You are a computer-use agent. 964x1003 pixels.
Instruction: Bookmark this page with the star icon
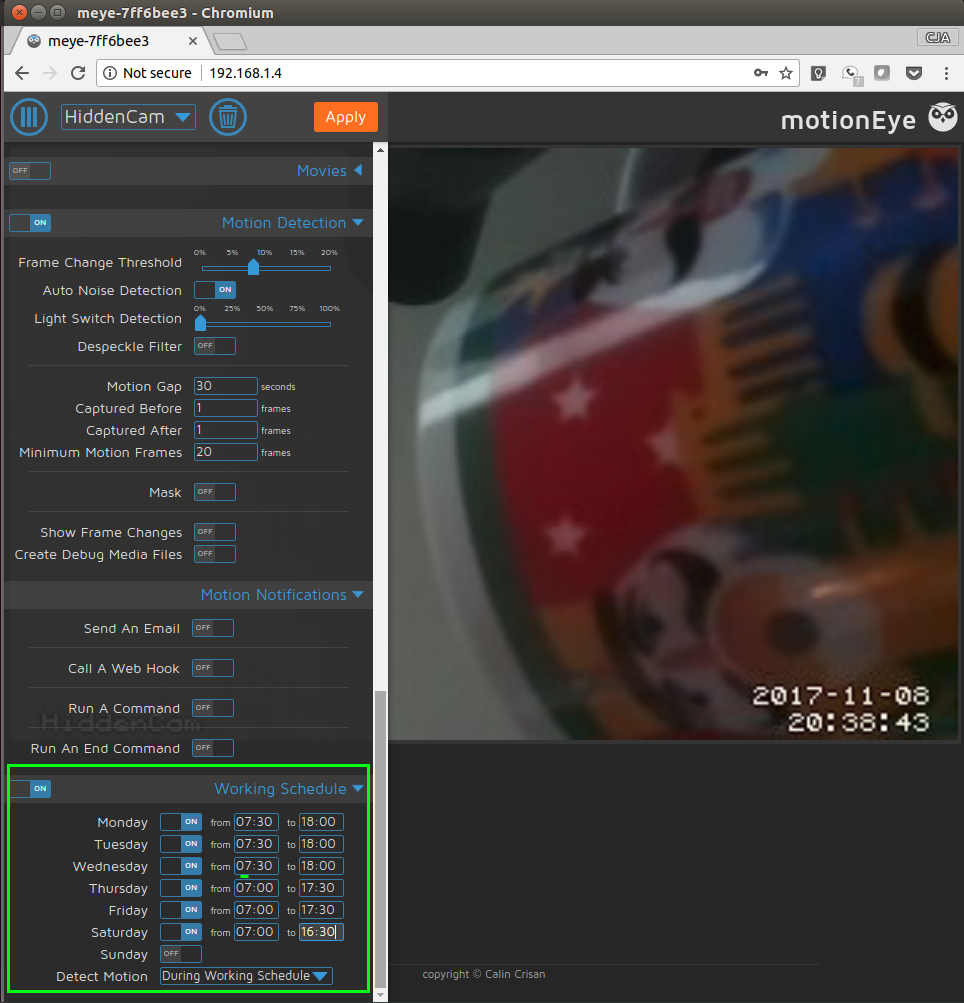[x=786, y=73]
